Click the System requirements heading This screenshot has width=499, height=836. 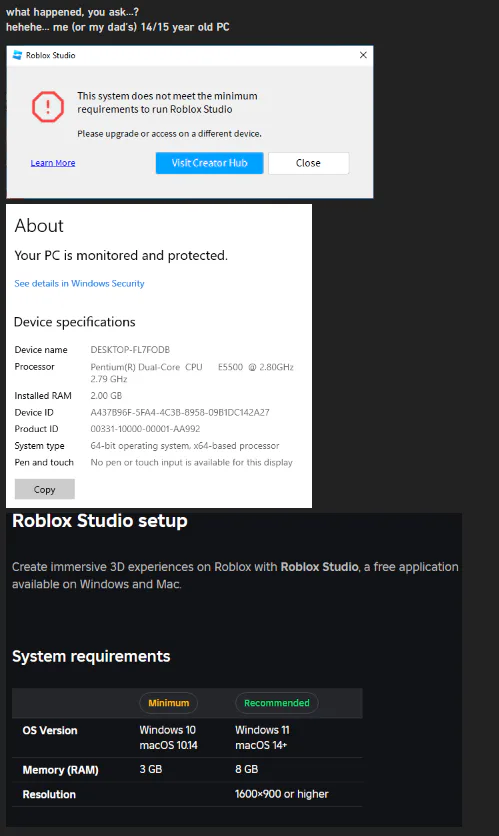[91, 656]
